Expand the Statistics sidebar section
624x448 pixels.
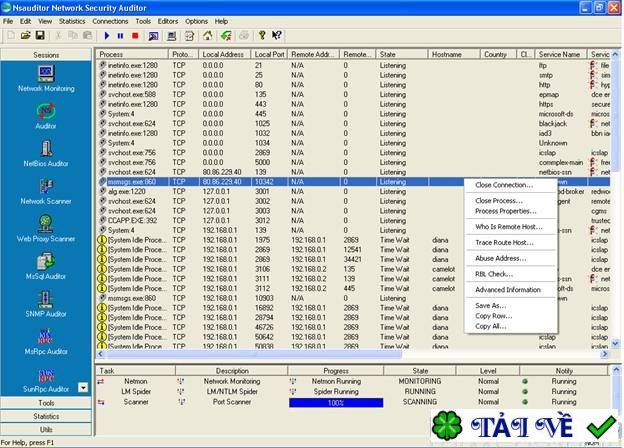pos(46,415)
